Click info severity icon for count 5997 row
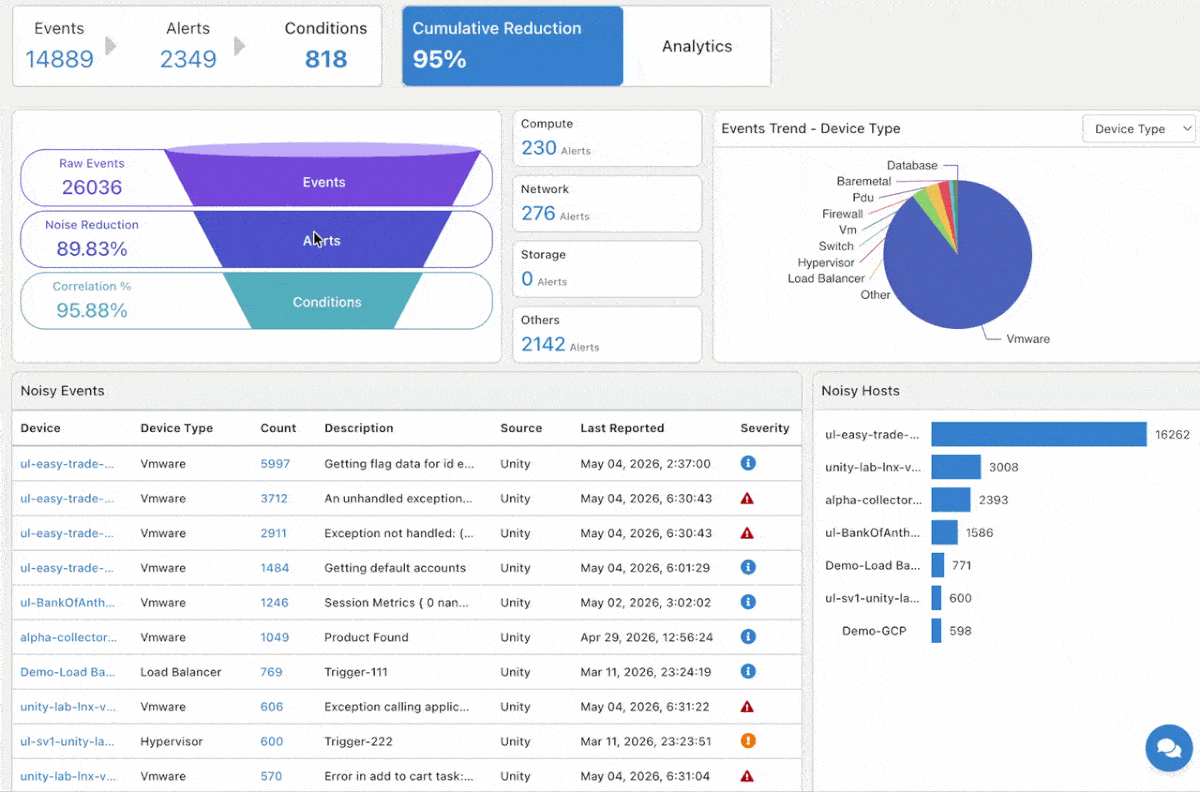This screenshot has height=792, width=1200. point(747,463)
